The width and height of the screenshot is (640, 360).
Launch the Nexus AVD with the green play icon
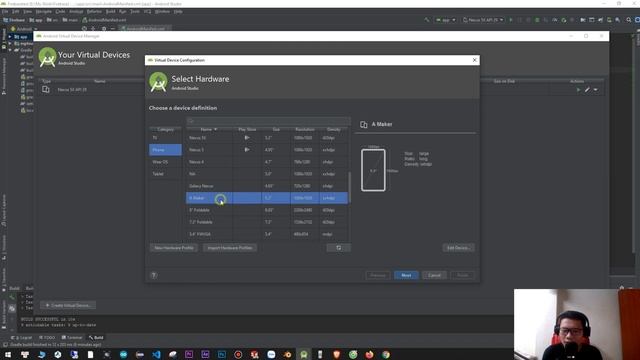pos(578,90)
